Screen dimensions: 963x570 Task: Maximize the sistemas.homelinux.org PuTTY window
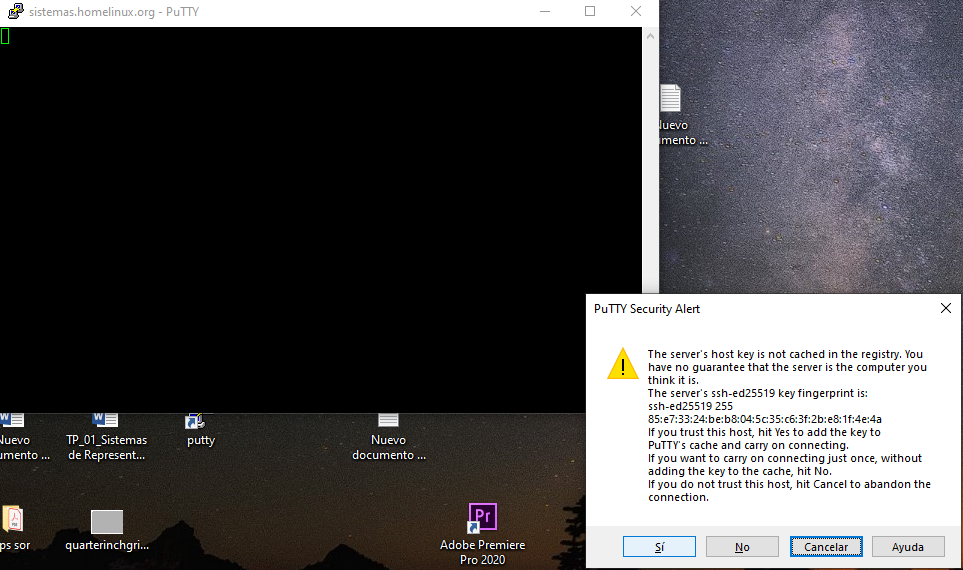[x=590, y=12]
